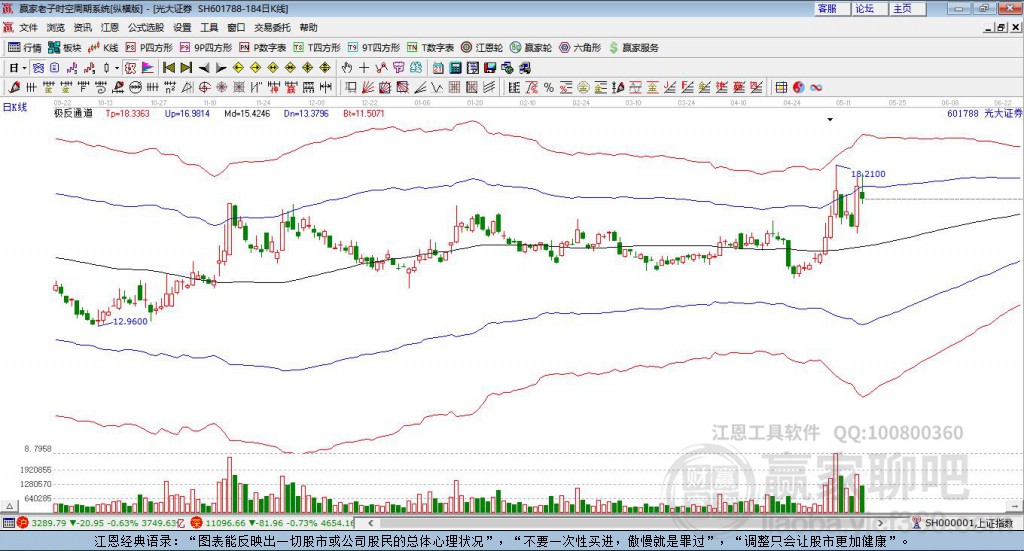Viewport: 1024px width, 551px height.
Task: Open the 资讯 menu
Action: tap(83, 27)
